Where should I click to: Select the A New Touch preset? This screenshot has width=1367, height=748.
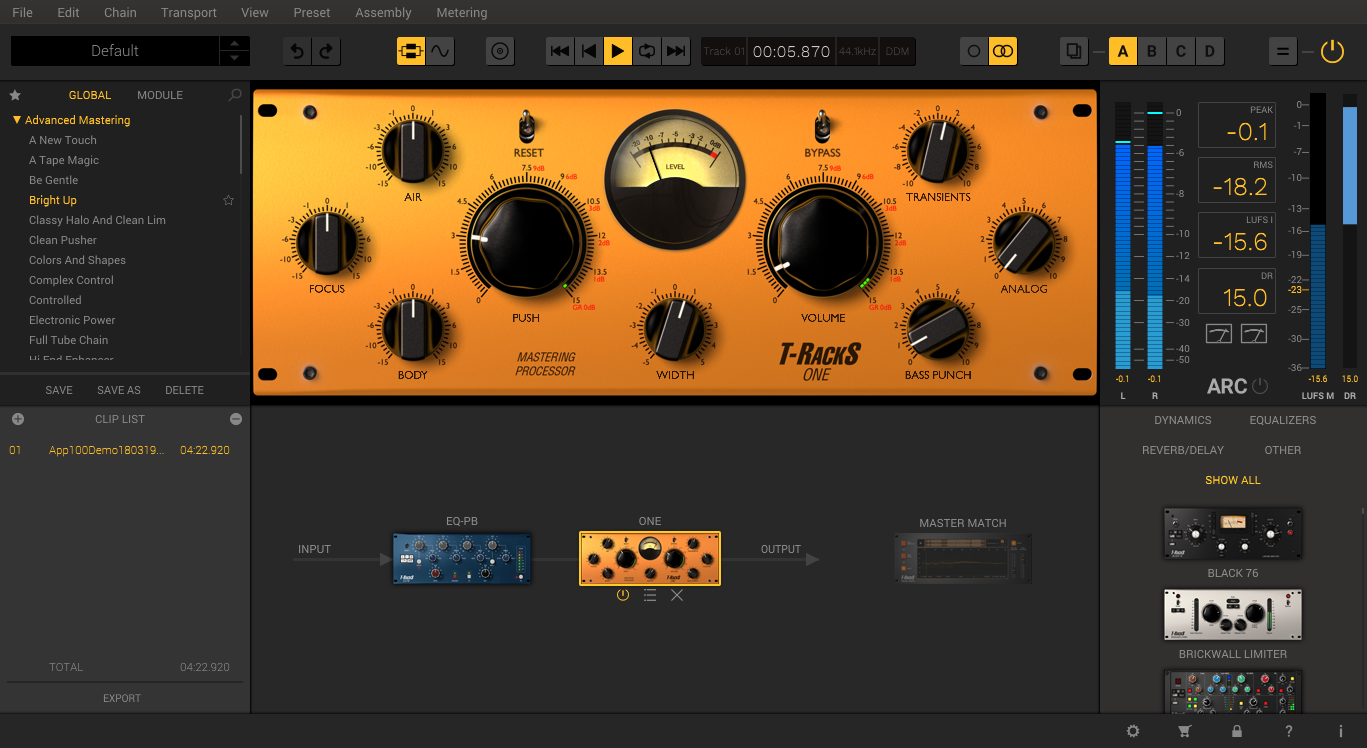pyautogui.click(x=63, y=140)
